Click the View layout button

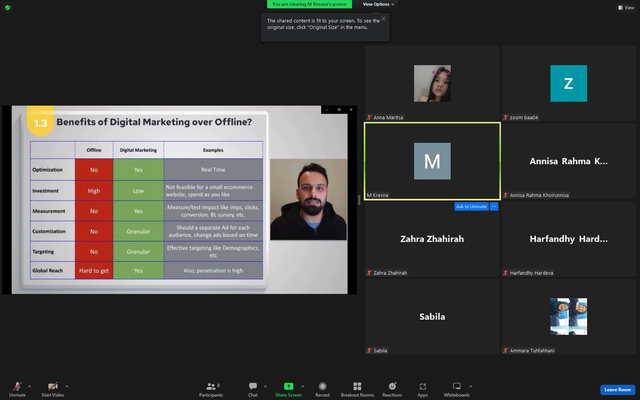[x=626, y=7]
